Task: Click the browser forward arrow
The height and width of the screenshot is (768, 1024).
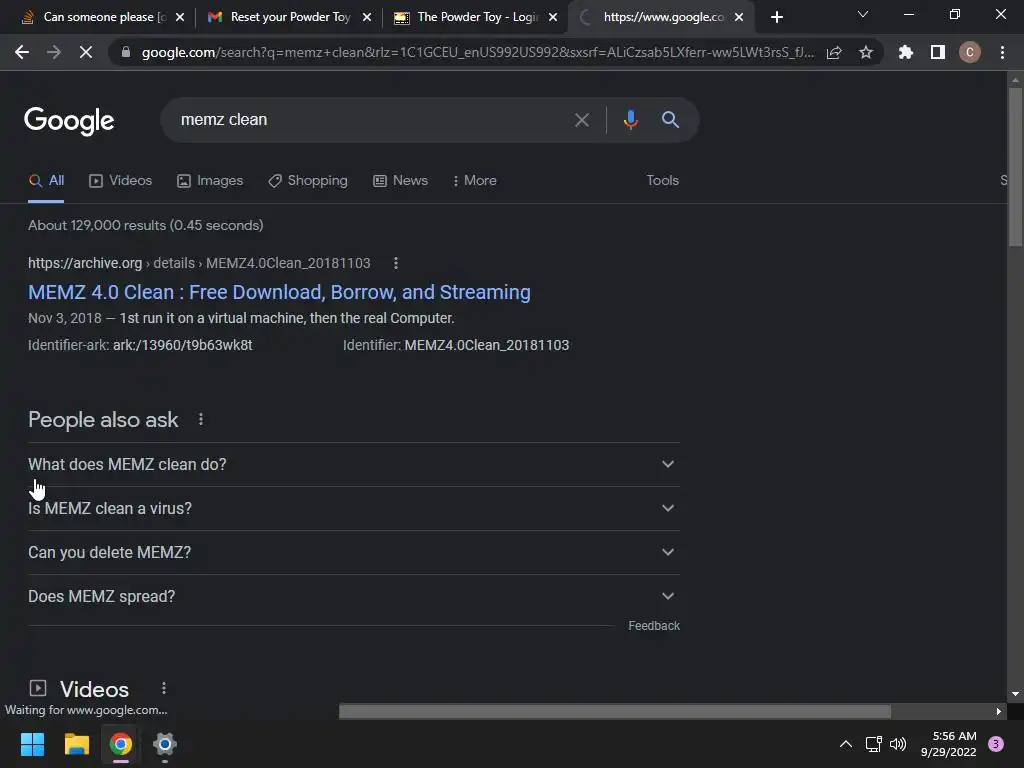Action: 54,52
